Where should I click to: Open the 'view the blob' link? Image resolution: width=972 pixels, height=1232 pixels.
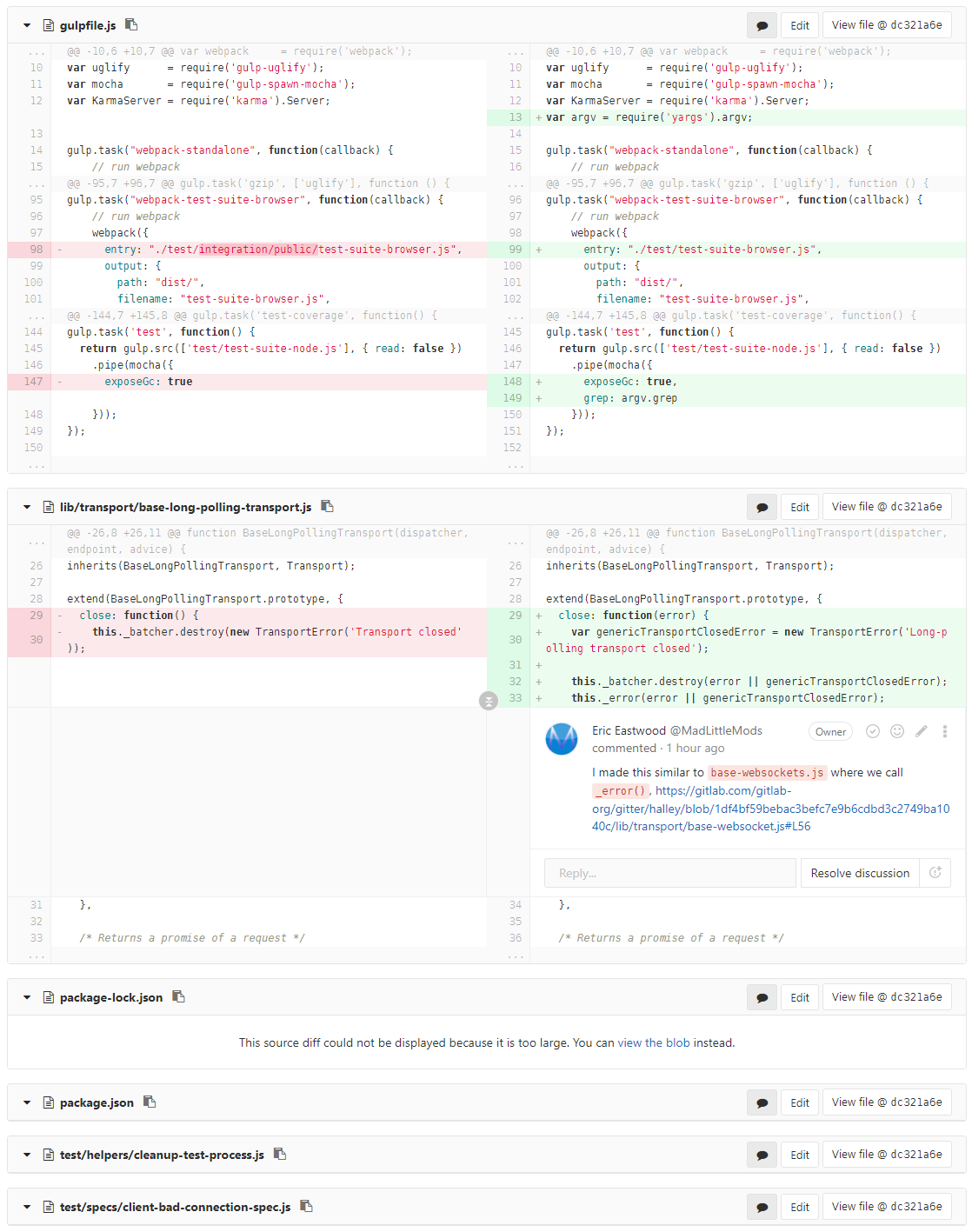pyautogui.click(x=653, y=1042)
